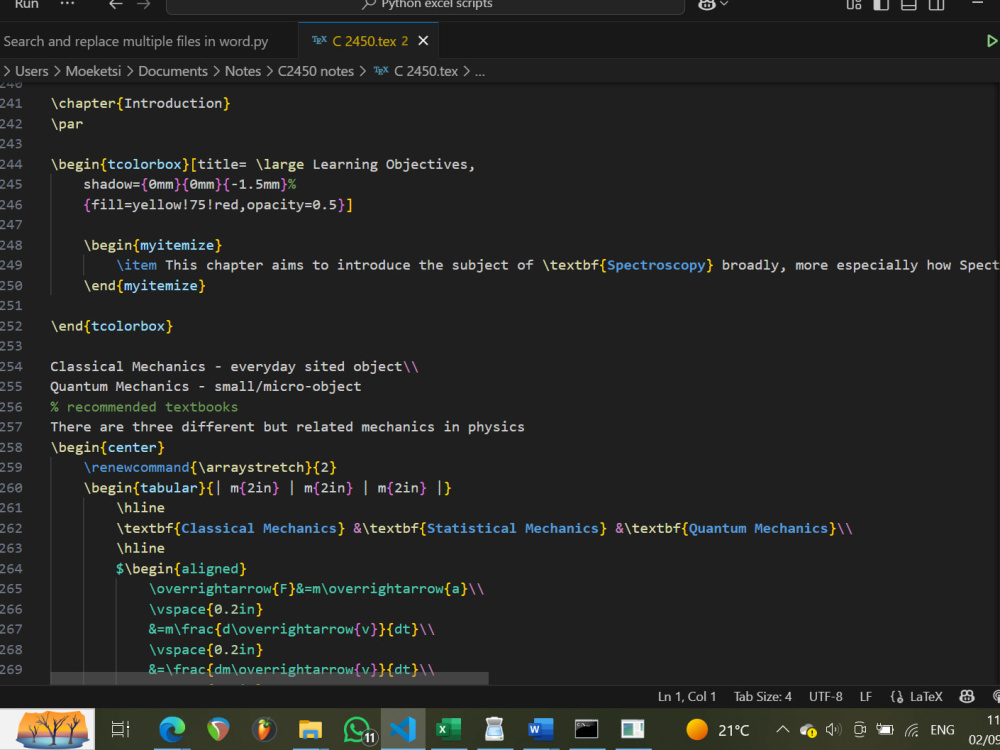This screenshot has width=1000, height=750.
Task: Click the word 'Spectroscopy' in line 249
Action: pos(656,265)
